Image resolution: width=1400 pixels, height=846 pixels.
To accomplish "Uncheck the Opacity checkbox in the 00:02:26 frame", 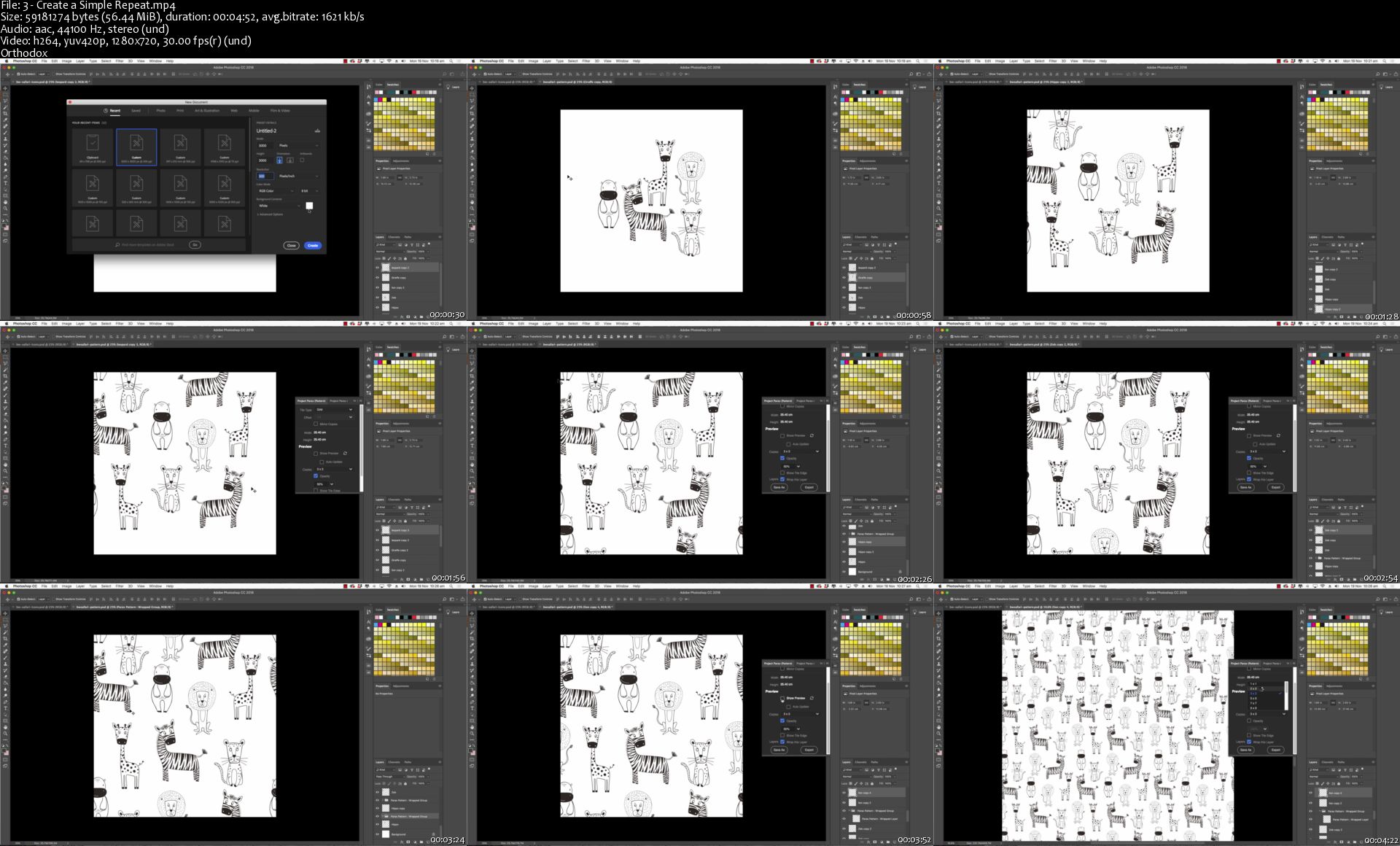I will coord(782,458).
